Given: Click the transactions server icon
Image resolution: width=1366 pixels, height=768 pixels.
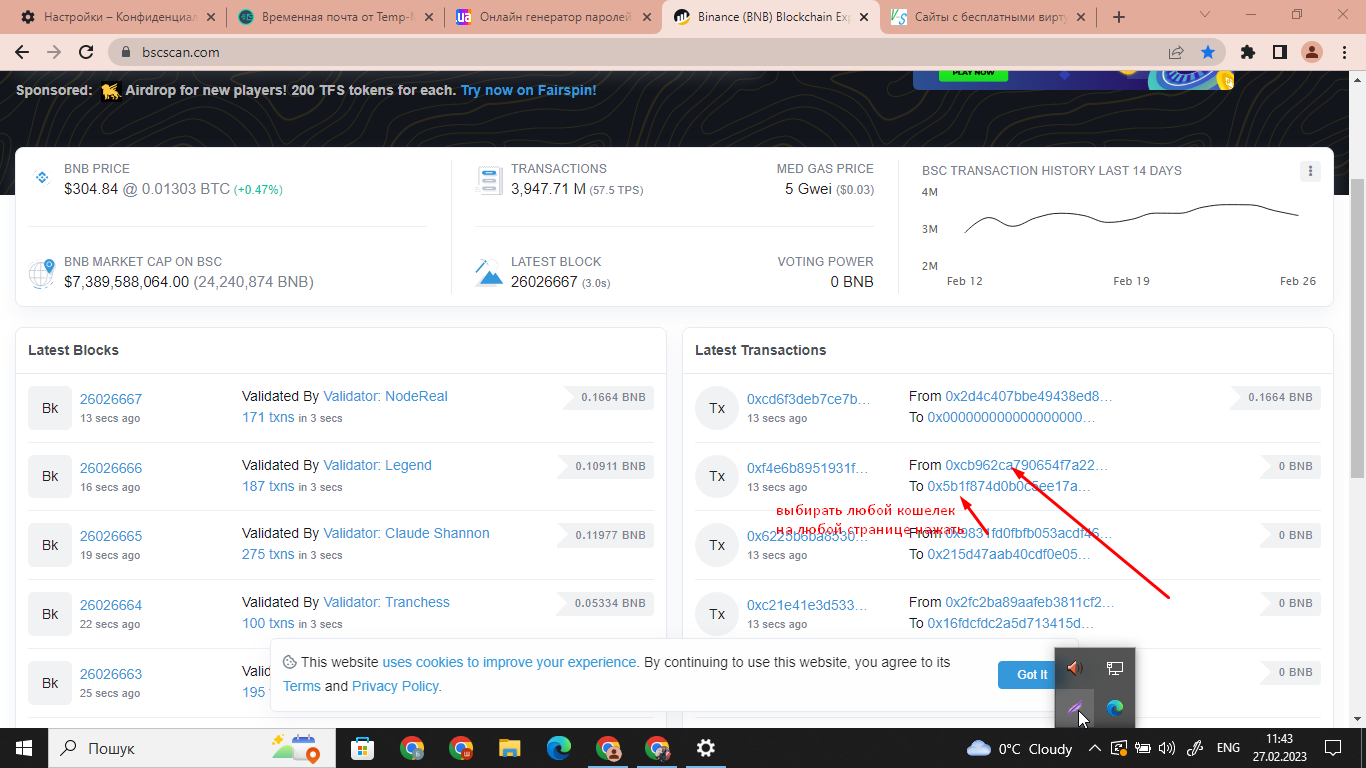Looking at the screenshot, I should click(x=489, y=180).
